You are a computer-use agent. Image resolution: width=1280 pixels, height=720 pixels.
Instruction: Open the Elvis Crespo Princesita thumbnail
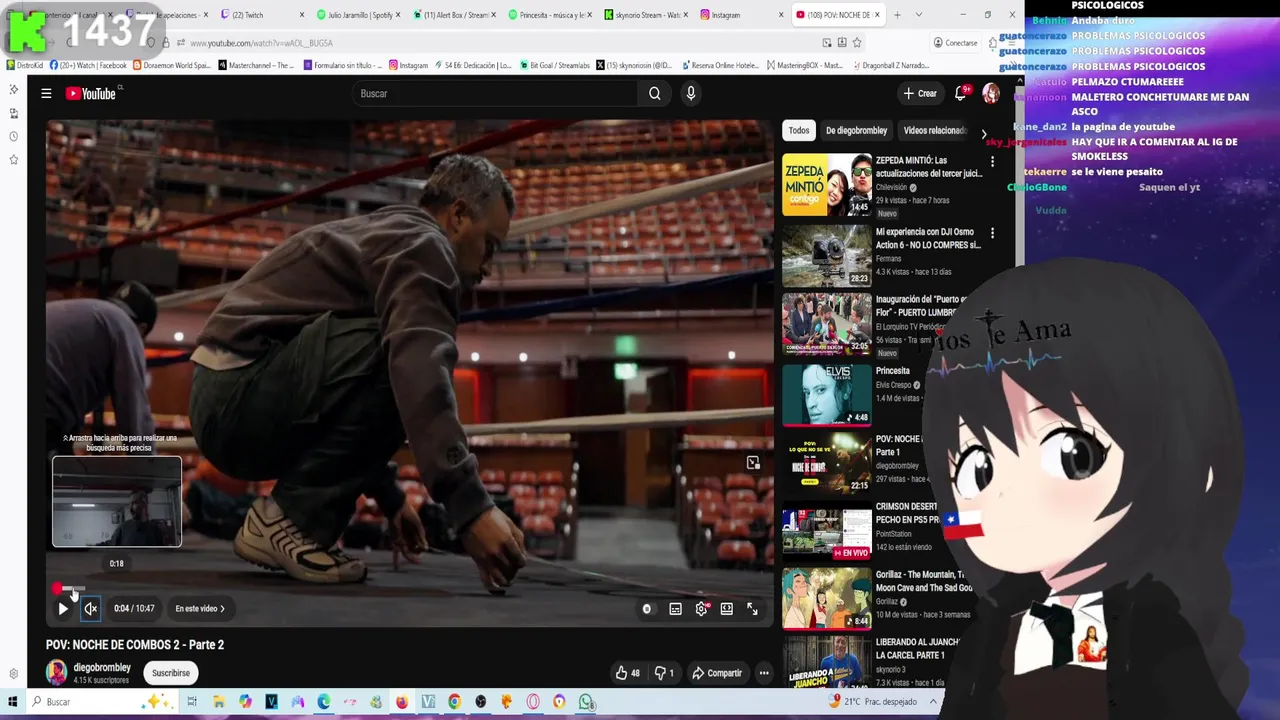pyautogui.click(x=827, y=395)
